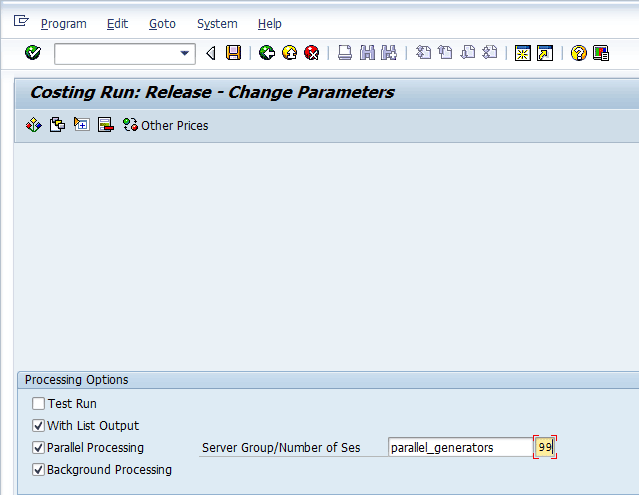Viewport: 639px width, 495px height.
Task: Collapse the command field with the triangle icon
Action: [x=211, y=53]
